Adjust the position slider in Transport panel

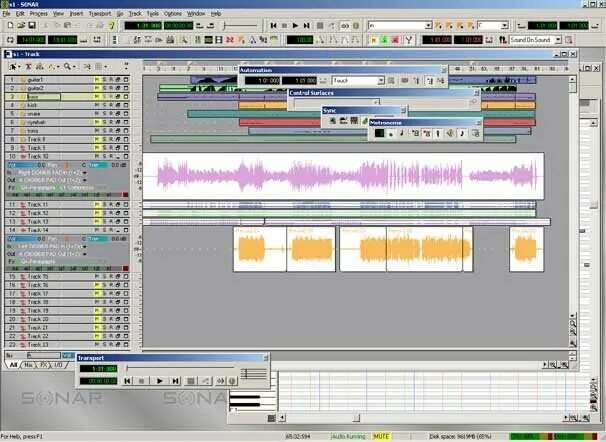coord(180,367)
